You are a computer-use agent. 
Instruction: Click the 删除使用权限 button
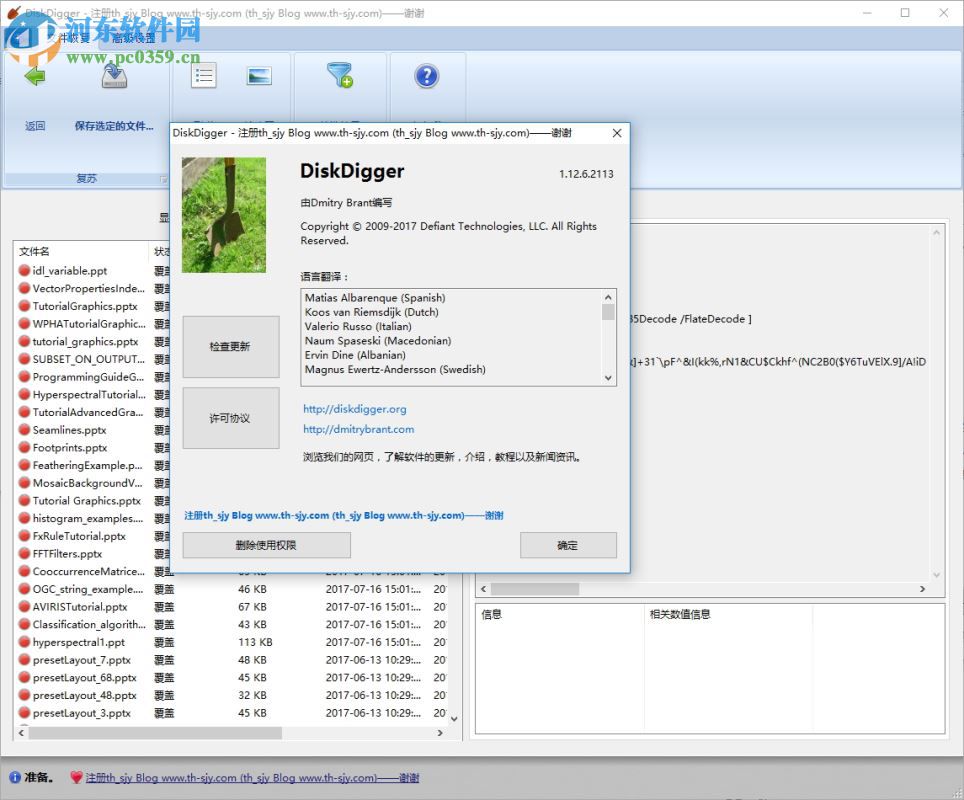pyautogui.click(x=266, y=545)
